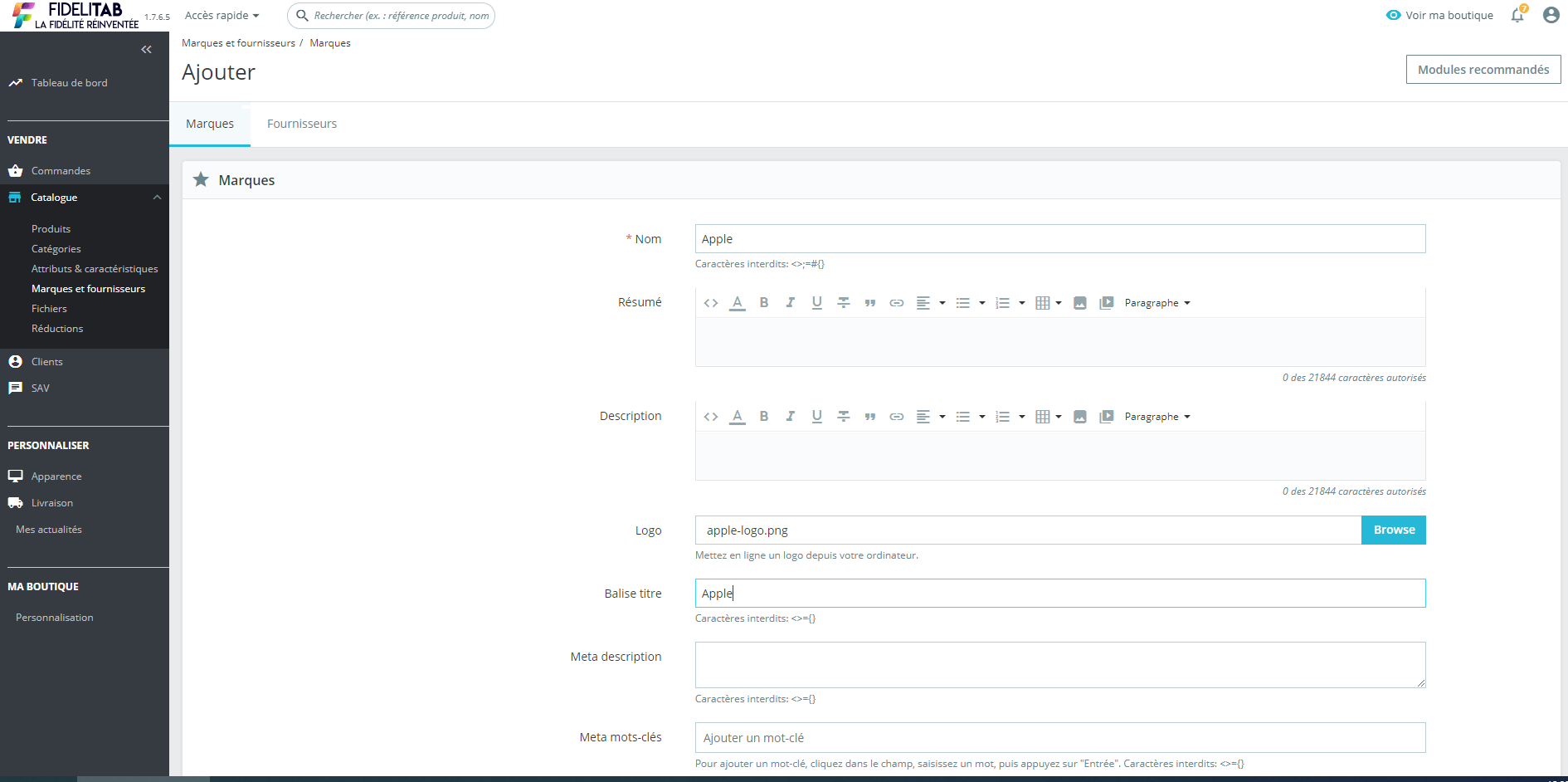1568x782 pixels.
Task: Click source code icon in Description editor
Action: click(711, 417)
